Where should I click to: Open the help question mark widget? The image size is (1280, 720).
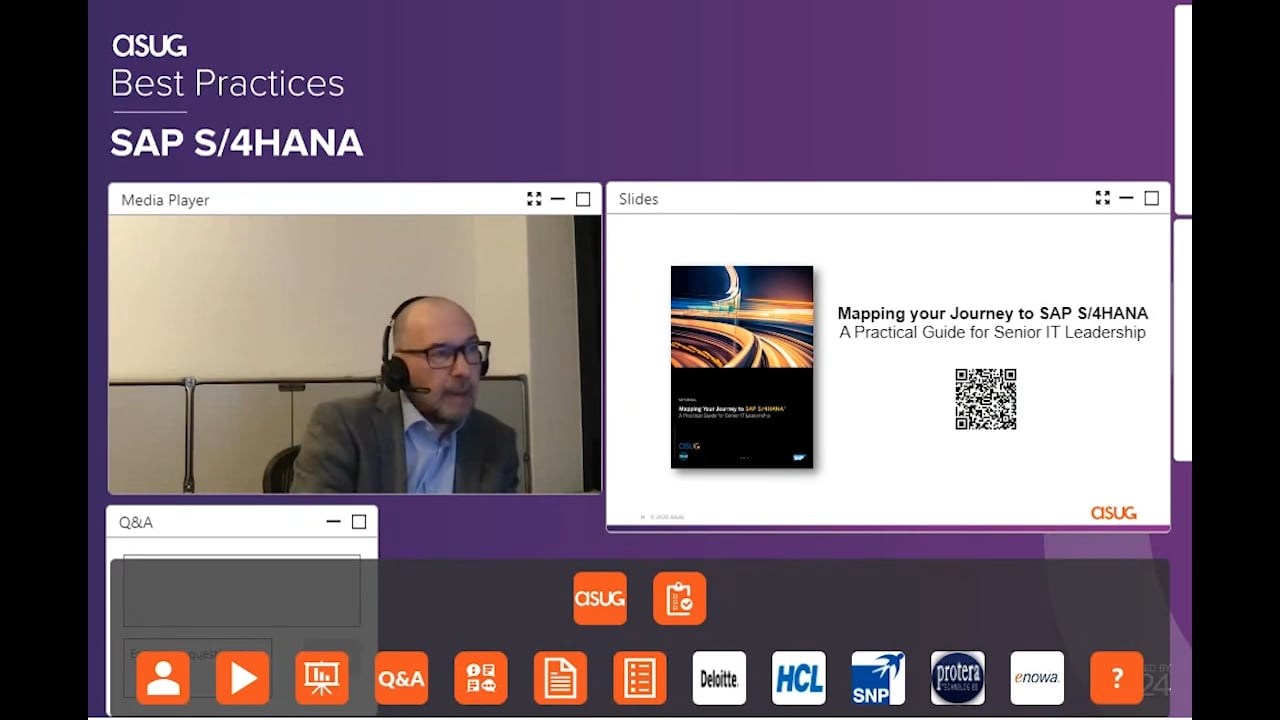tap(1117, 678)
